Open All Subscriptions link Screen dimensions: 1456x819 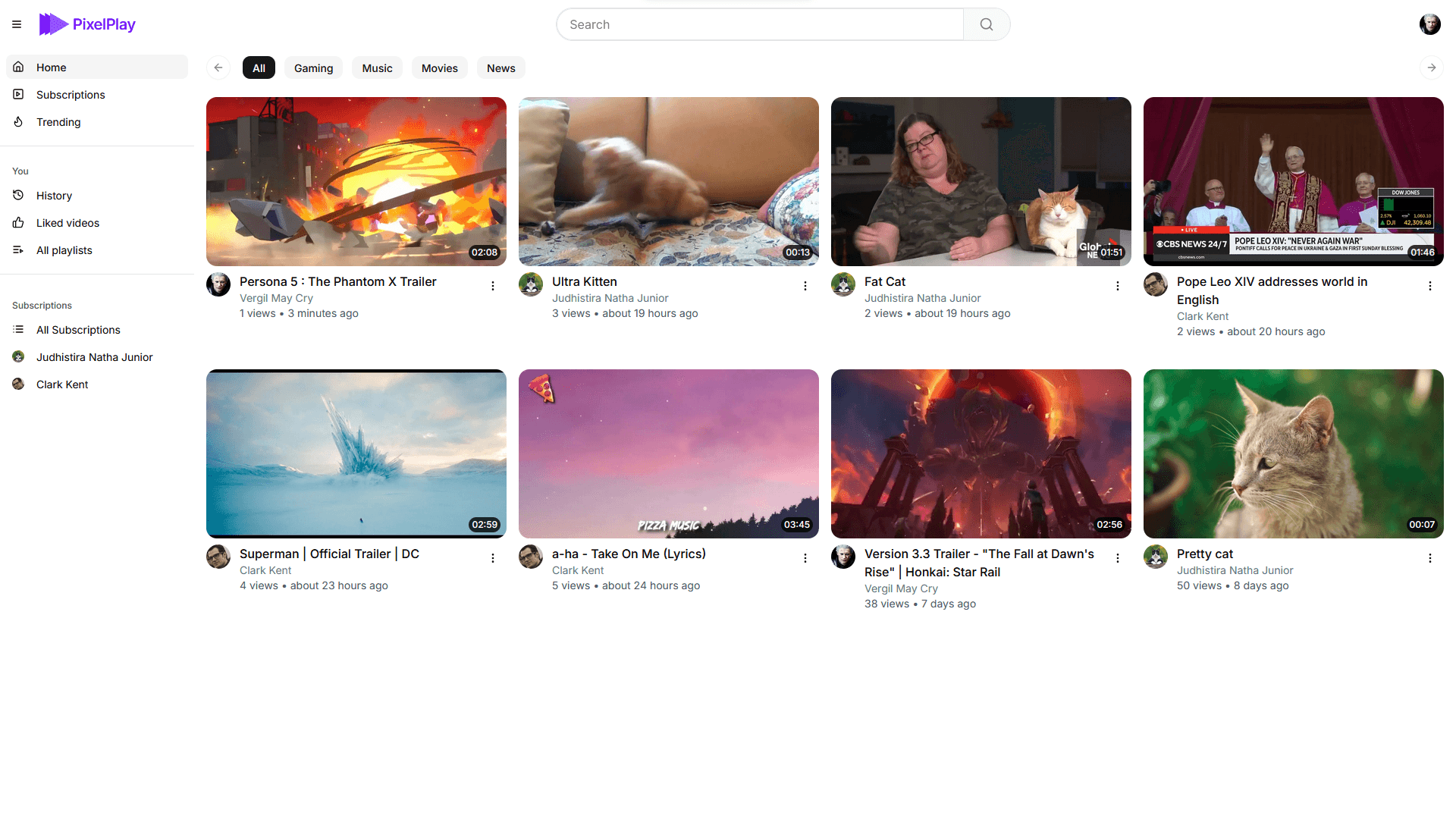97,329
